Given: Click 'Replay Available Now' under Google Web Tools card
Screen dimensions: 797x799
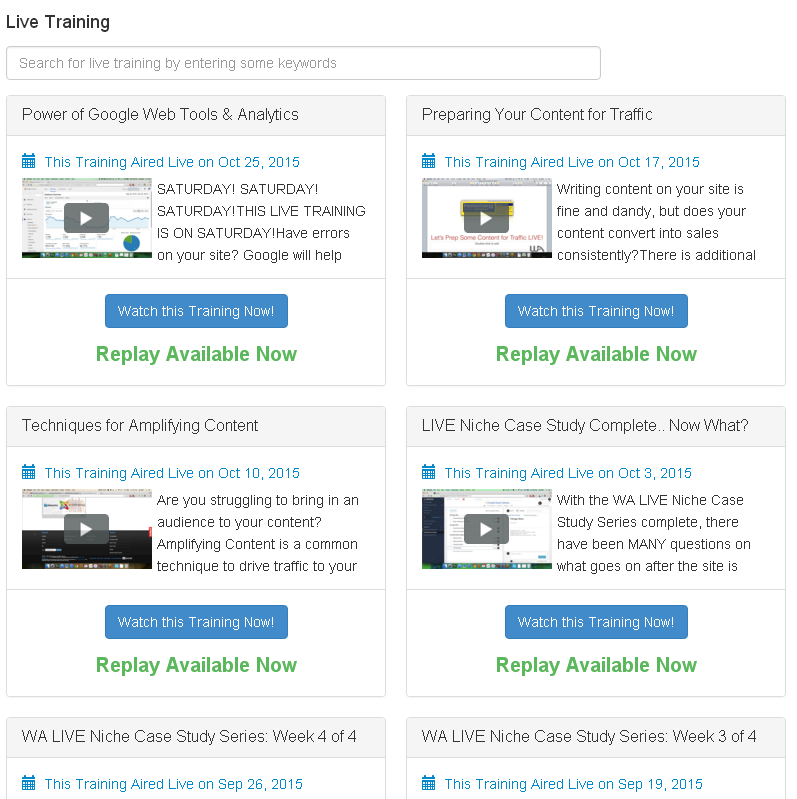Looking at the screenshot, I should click(196, 354).
